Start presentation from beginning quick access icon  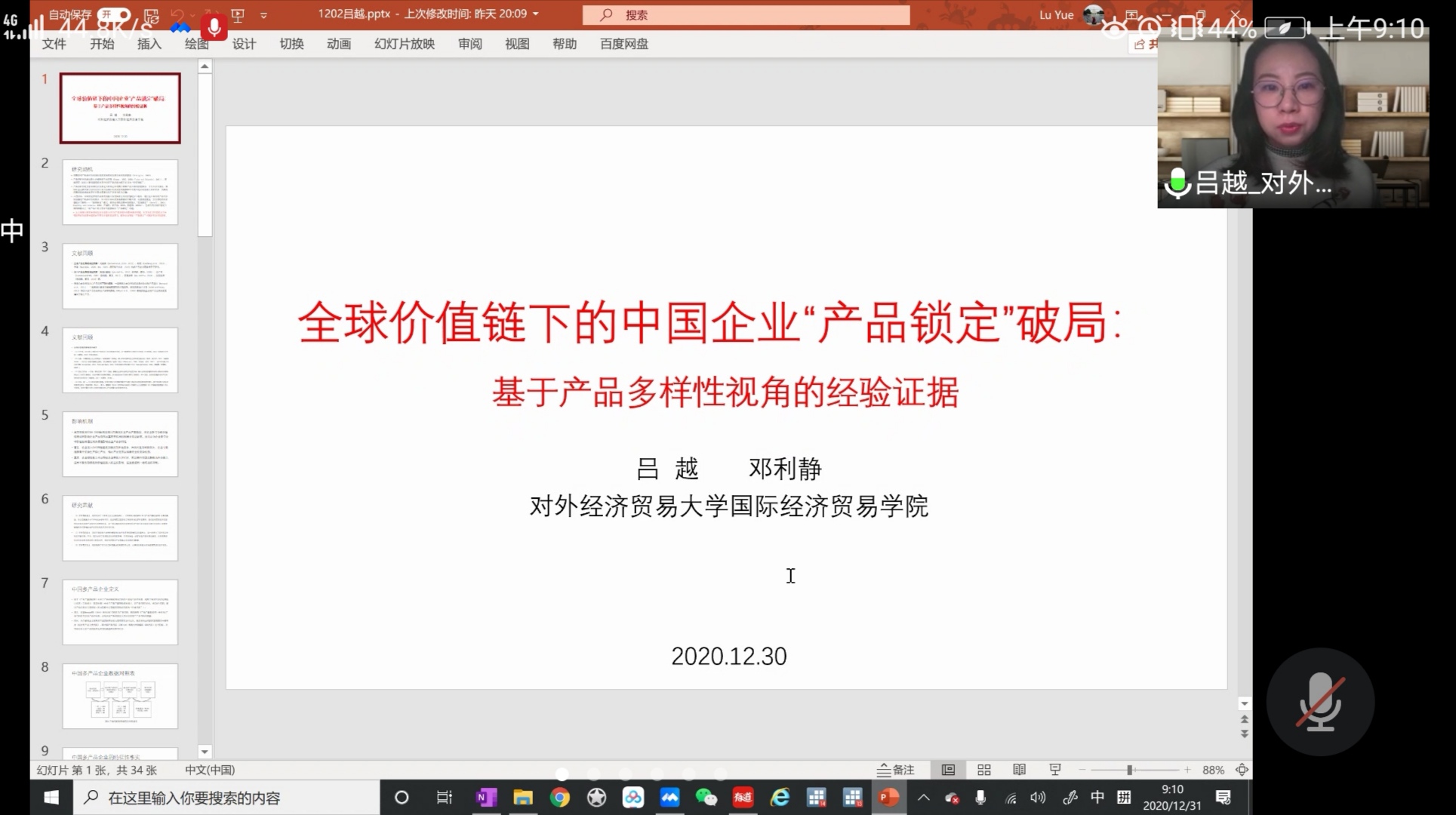pyautogui.click(x=238, y=14)
